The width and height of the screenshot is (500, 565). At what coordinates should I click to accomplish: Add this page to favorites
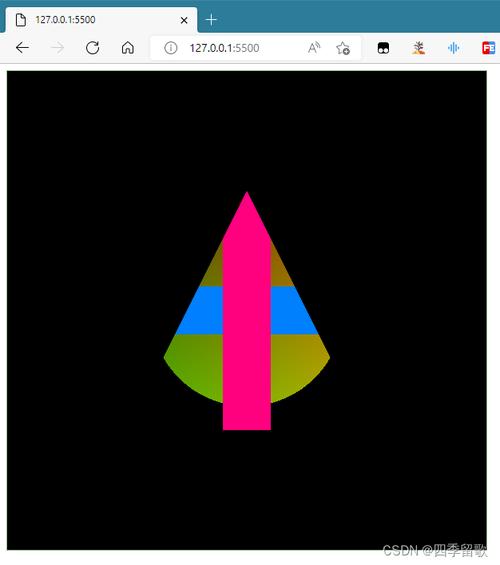(343, 48)
